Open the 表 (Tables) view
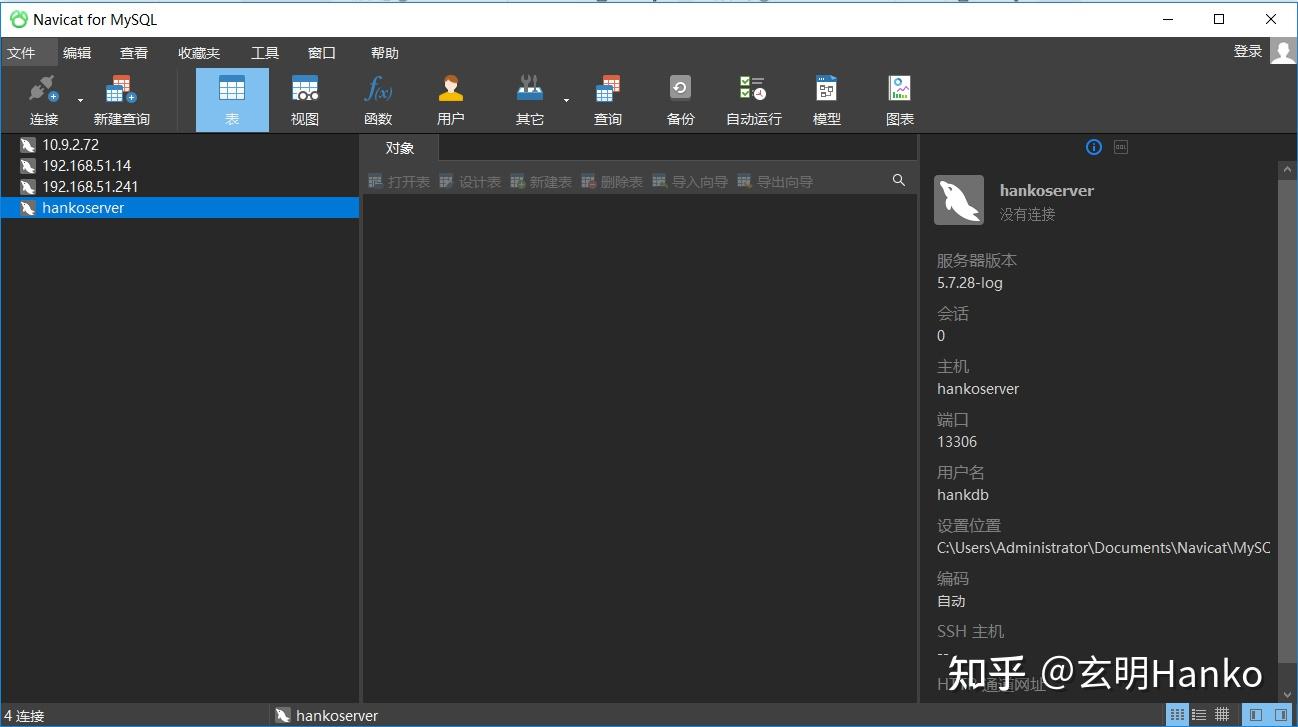 pyautogui.click(x=231, y=98)
